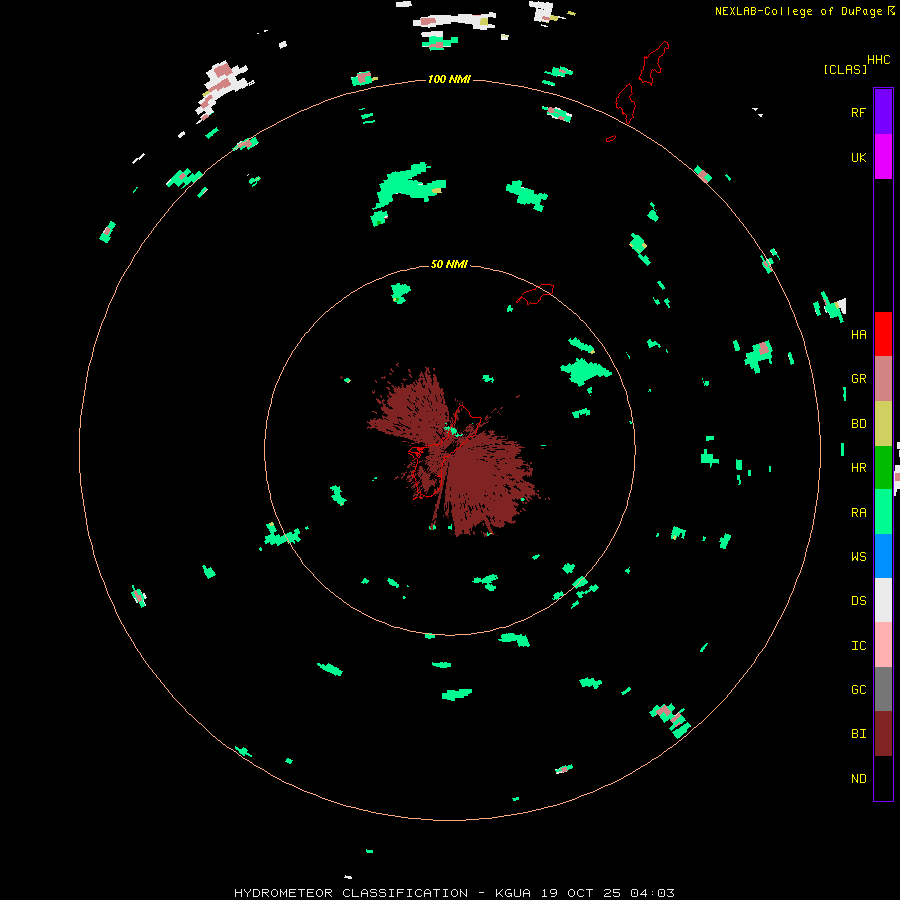
Task: Click the KGUA station identifier
Action: tap(512, 893)
